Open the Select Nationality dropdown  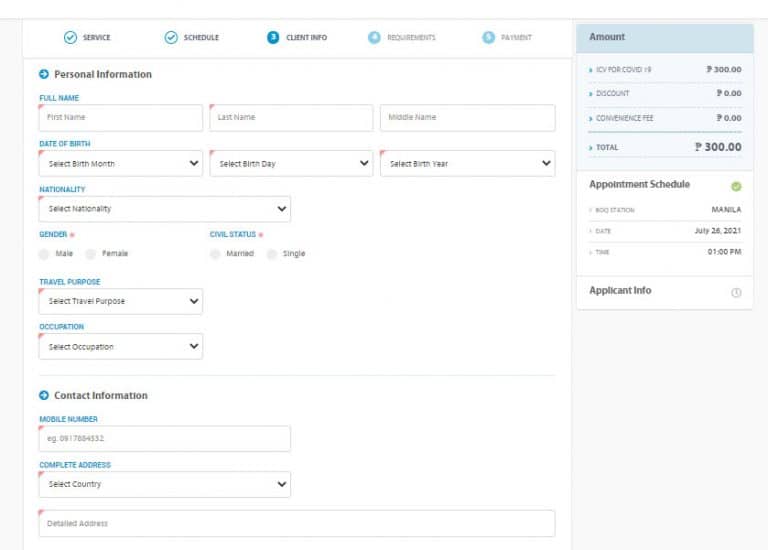click(164, 209)
